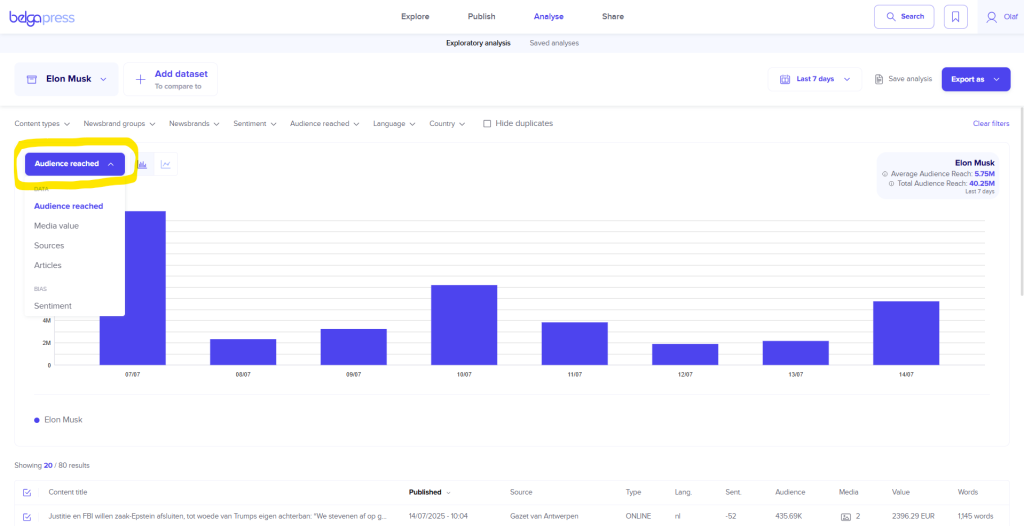Open the Saved analyses tab

click(x=554, y=43)
